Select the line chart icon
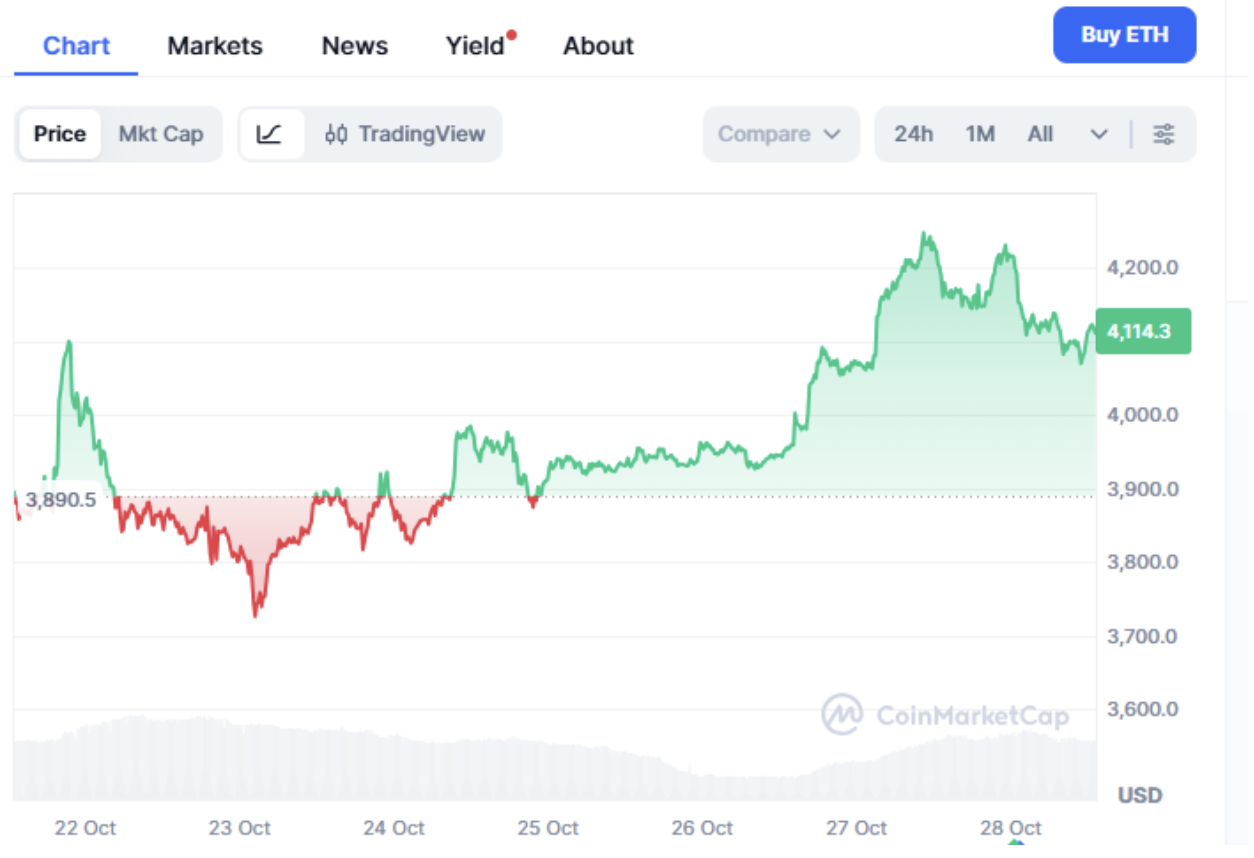This screenshot has height=858, width=1254. pyautogui.click(x=269, y=134)
